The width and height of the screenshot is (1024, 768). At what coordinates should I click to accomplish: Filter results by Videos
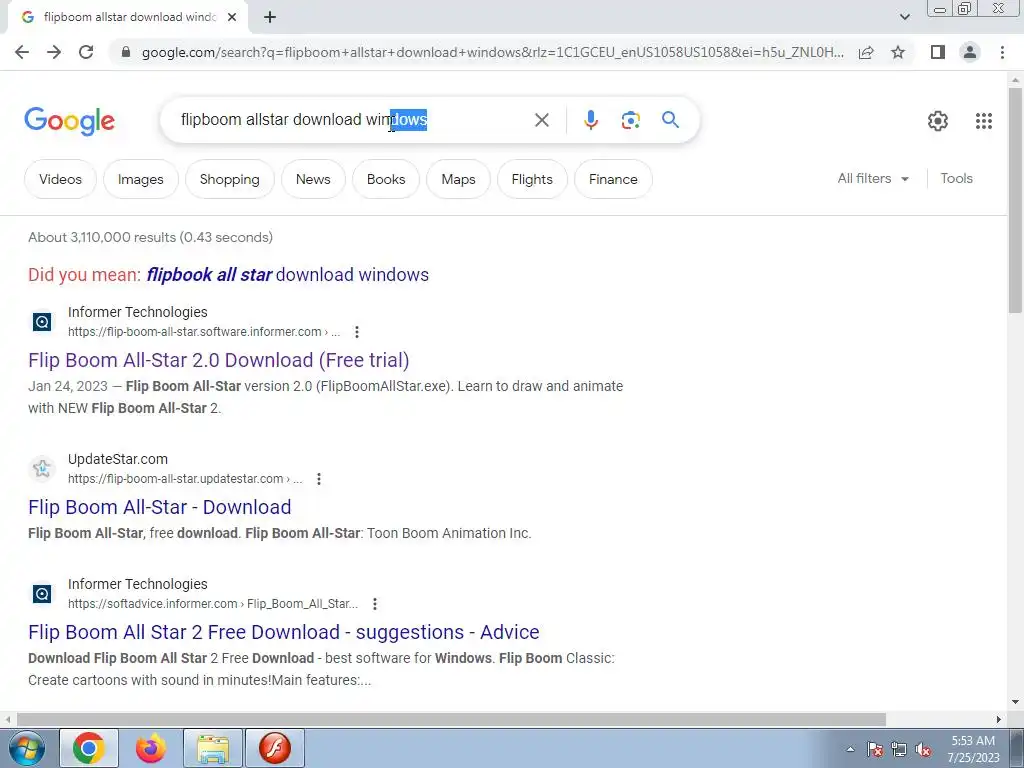coord(60,179)
